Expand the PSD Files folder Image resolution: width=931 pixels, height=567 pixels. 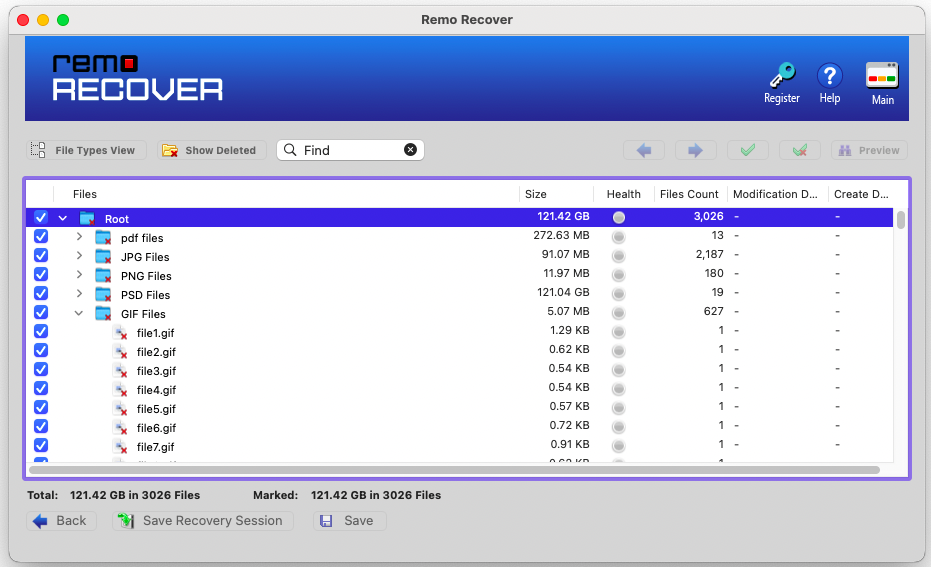click(x=79, y=294)
